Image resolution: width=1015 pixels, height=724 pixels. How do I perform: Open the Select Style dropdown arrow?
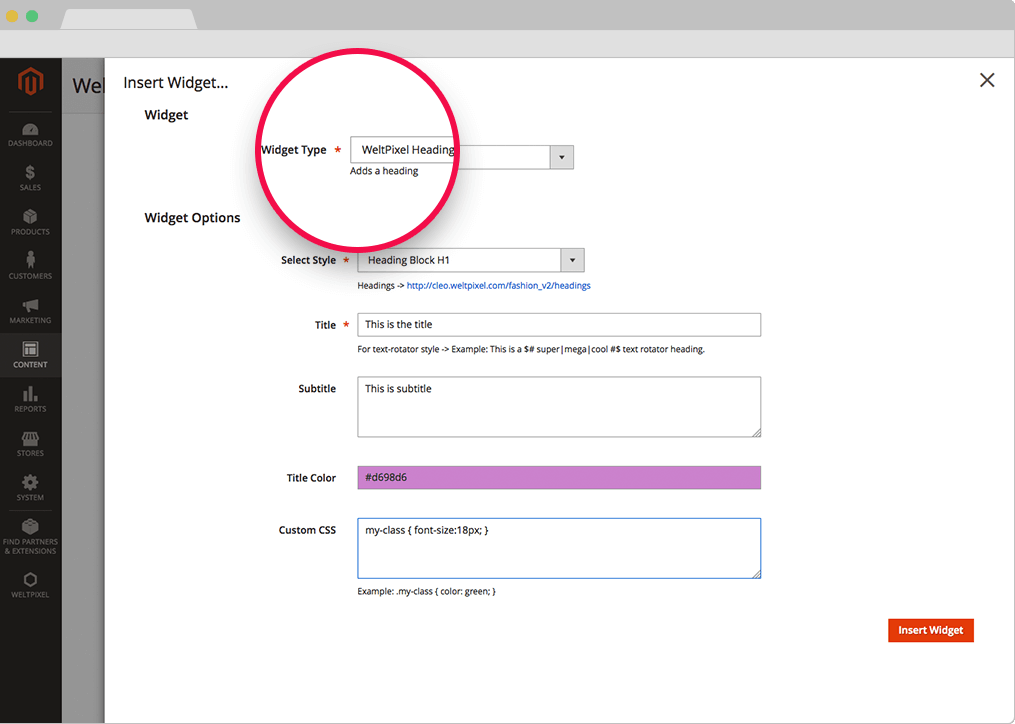click(x=572, y=260)
